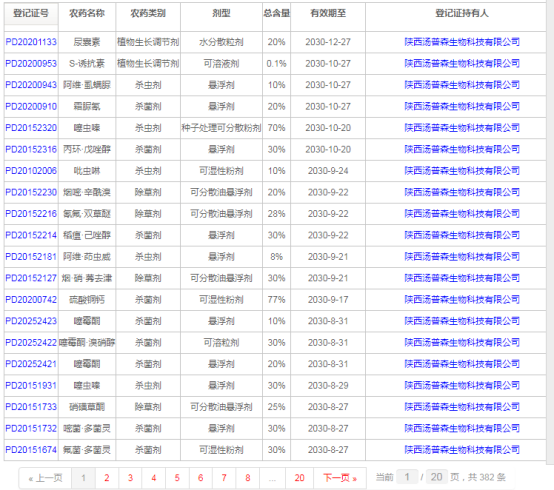Go to previous page 上一页

[x=45, y=478]
